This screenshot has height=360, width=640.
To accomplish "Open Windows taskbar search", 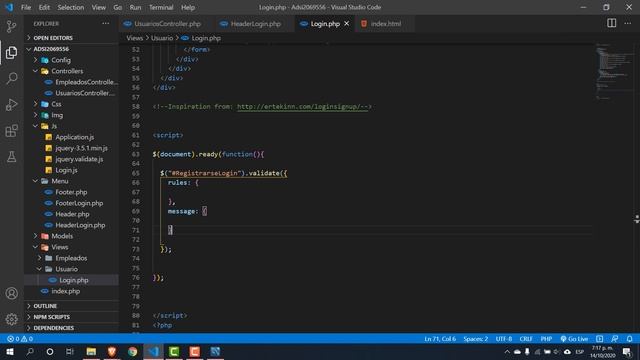I will pos(30,351).
